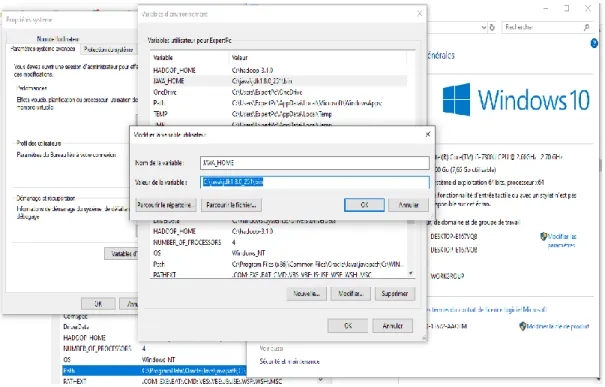Select the JAVA_HOME row in user variables
The height and width of the screenshot is (387, 605).
(280, 81)
